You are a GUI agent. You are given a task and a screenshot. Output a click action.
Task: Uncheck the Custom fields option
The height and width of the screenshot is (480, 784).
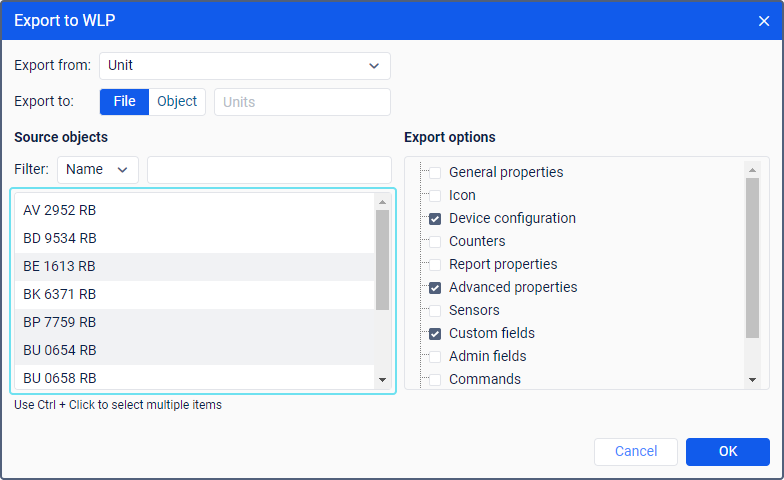tap(435, 334)
